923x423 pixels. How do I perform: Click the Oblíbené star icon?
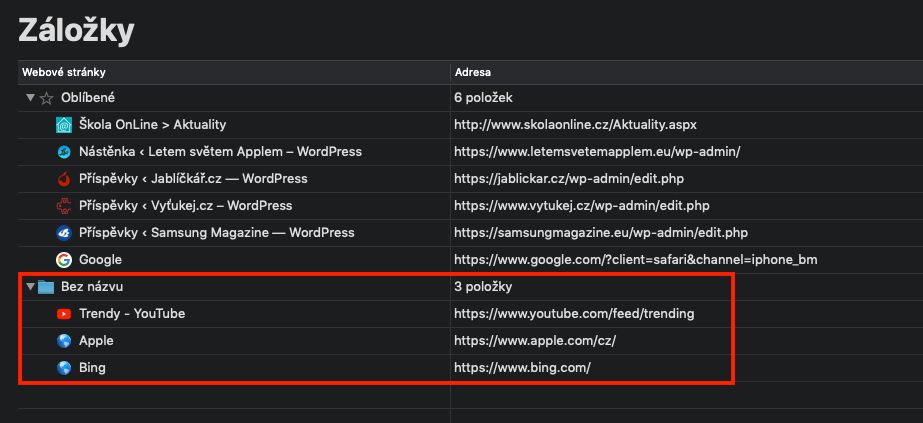point(46,98)
